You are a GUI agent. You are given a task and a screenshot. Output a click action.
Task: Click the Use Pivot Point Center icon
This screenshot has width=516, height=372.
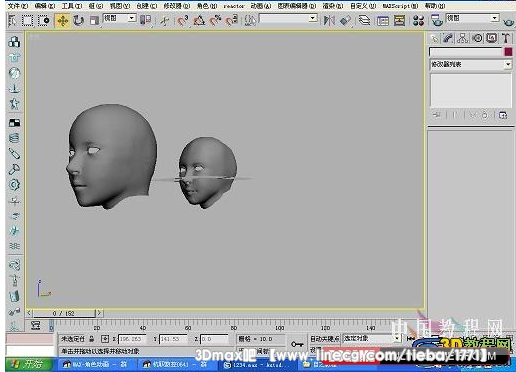tap(146, 20)
